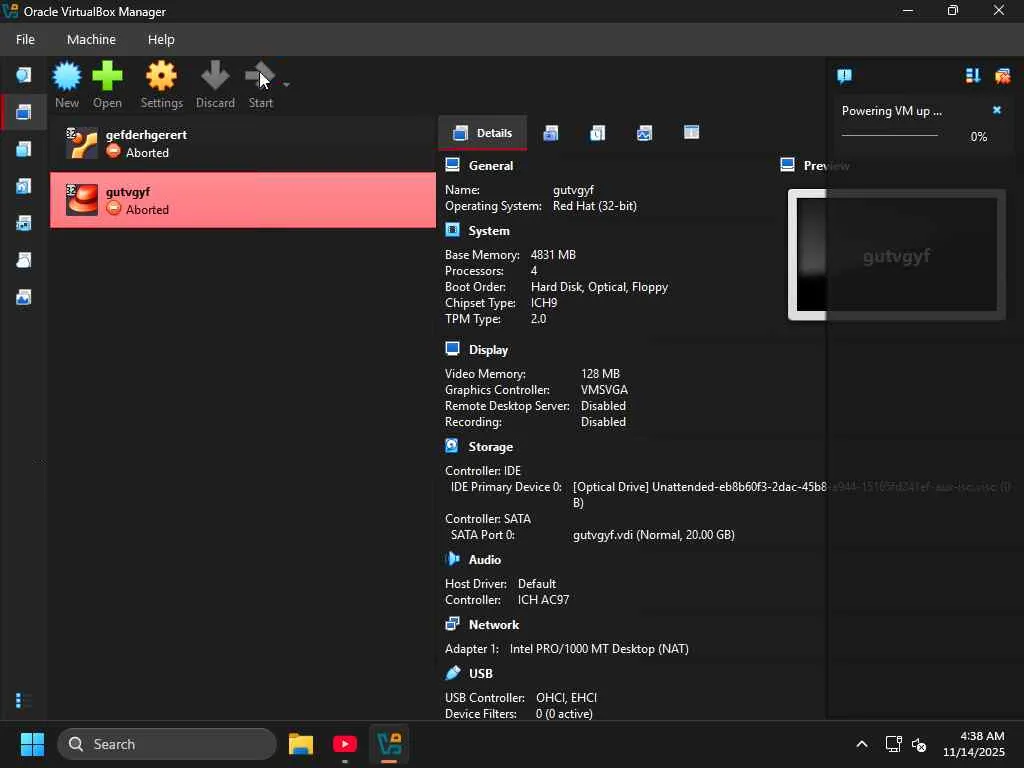This screenshot has width=1024, height=768.
Task: Open the Cloud tool icon in the sidebar
Action: (x=24, y=261)
